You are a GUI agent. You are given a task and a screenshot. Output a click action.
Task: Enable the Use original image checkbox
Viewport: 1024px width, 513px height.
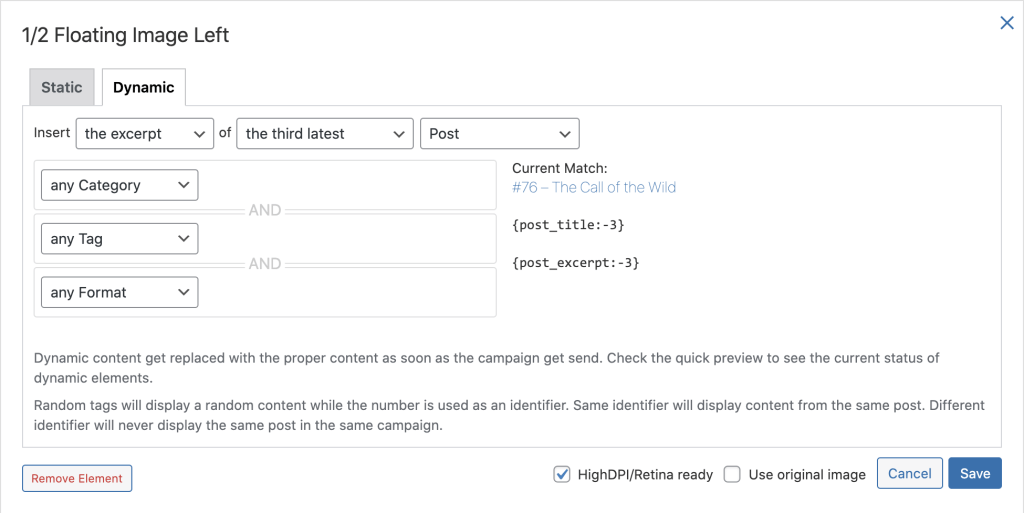pos(732,474)
